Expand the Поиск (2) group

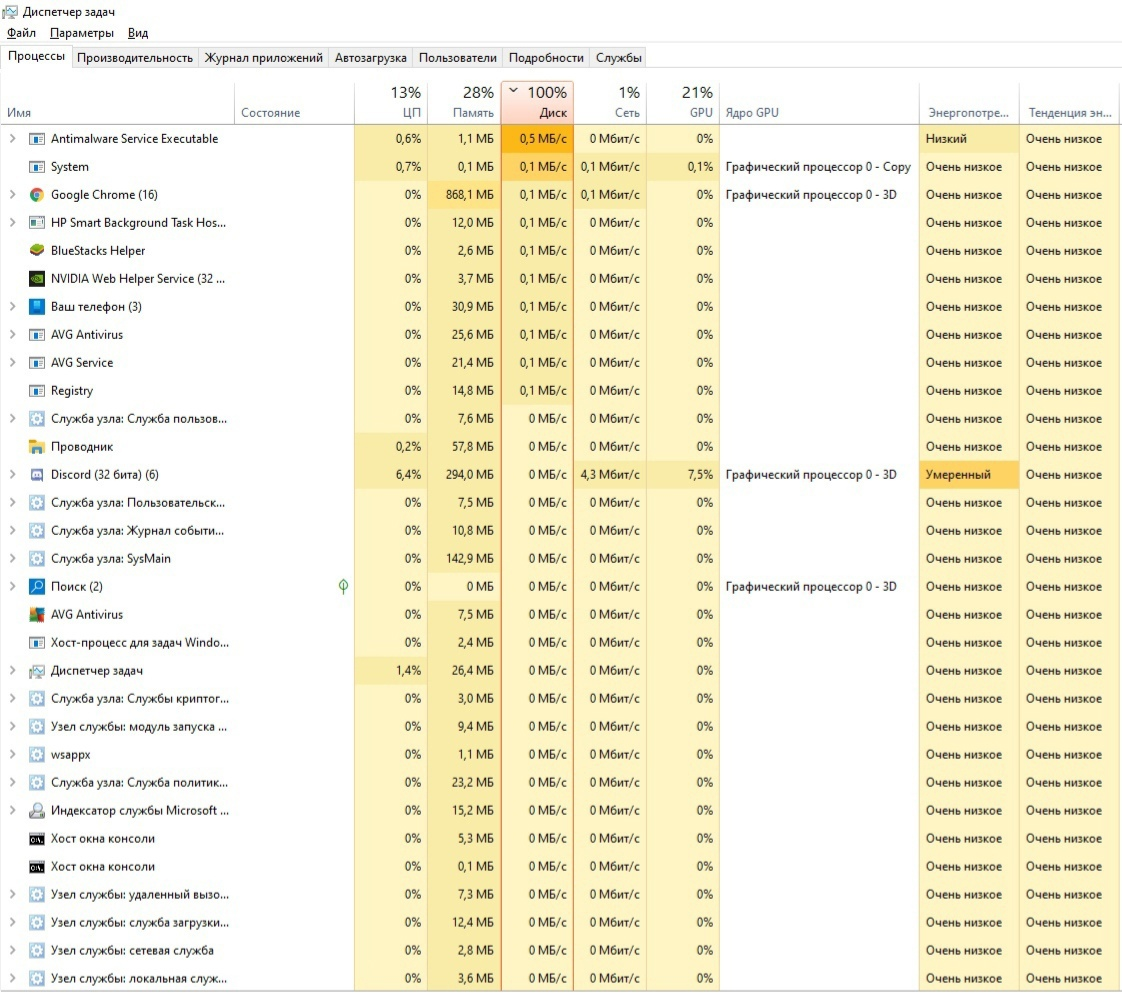click(x=12, y=587)
